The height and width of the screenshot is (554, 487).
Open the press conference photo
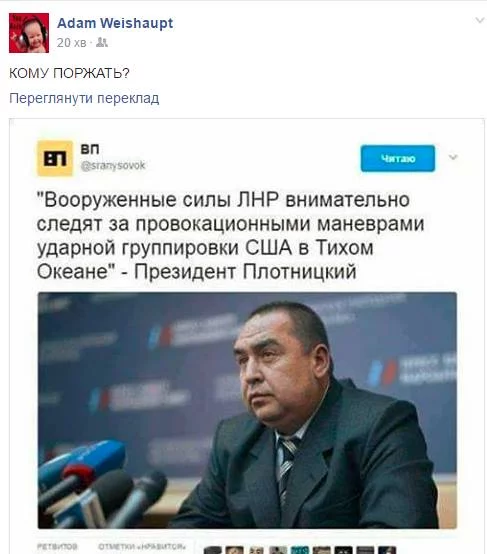pyautogui.click(x=247, y=410)
